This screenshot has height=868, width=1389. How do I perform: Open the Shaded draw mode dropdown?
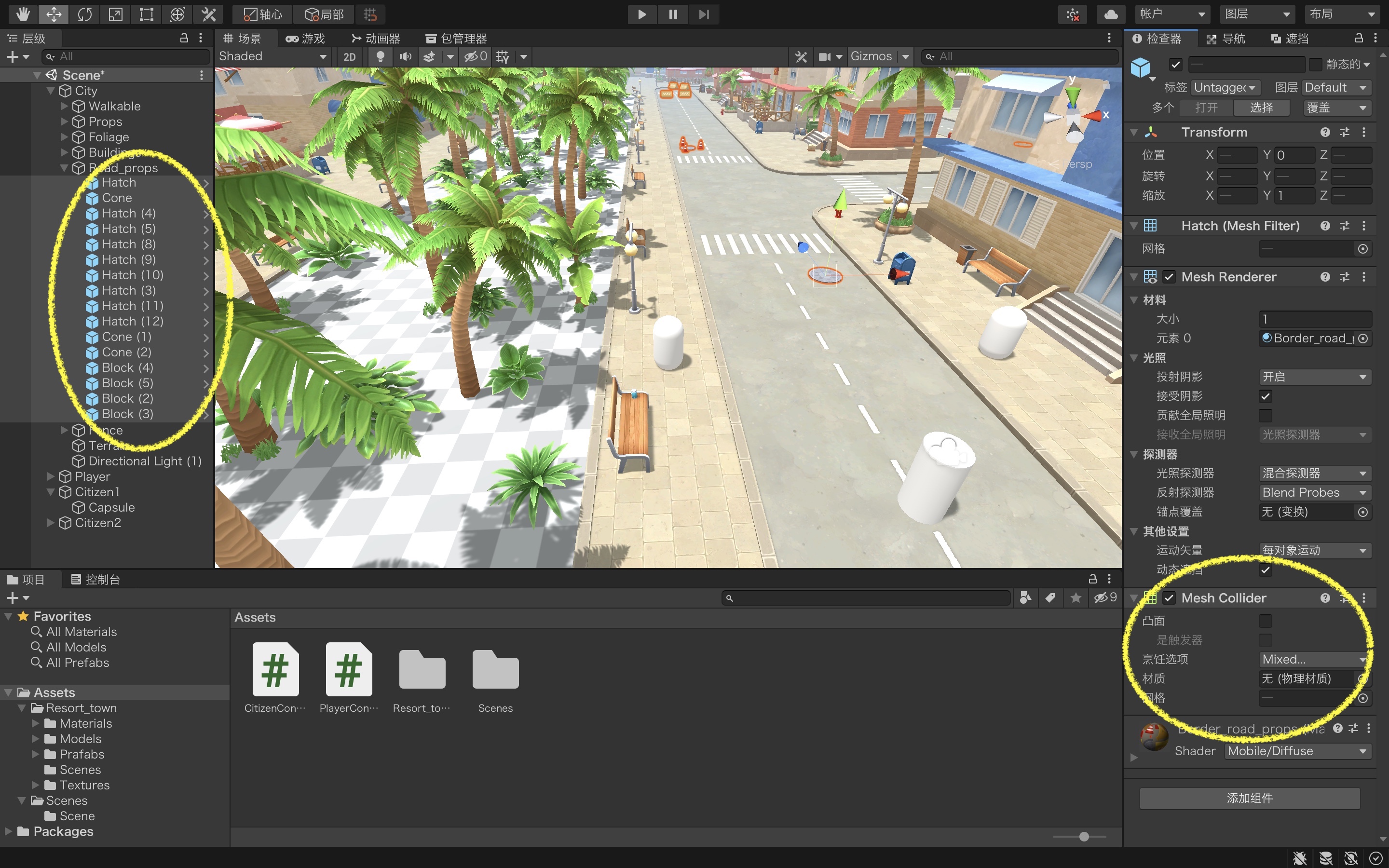272,56
